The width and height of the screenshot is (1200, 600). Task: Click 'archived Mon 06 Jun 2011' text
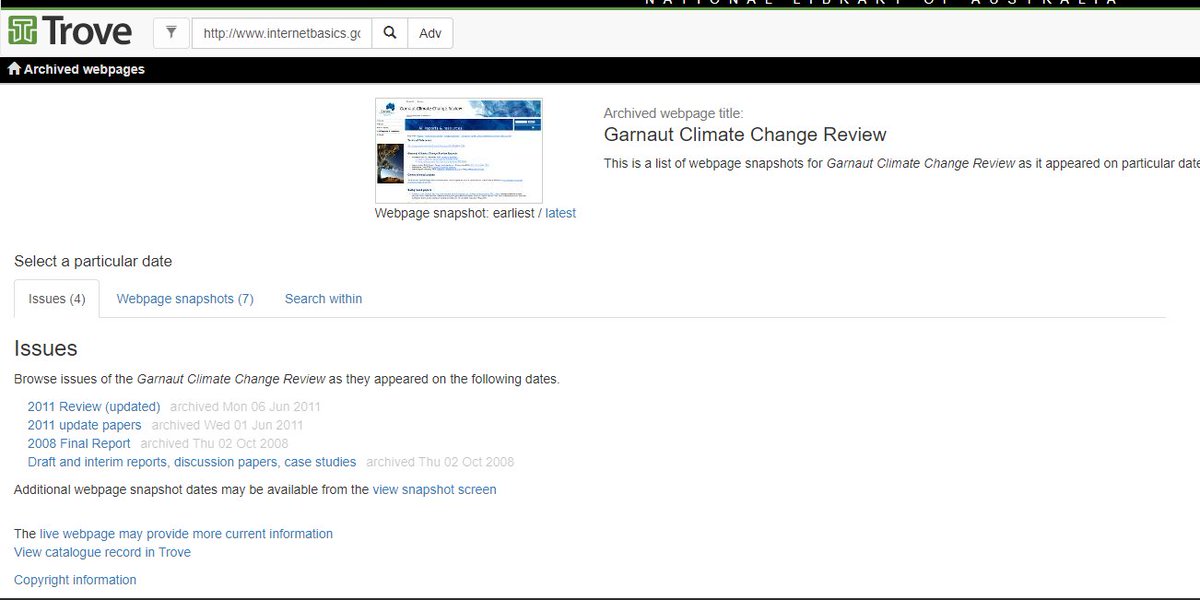[x=245, y=407]
